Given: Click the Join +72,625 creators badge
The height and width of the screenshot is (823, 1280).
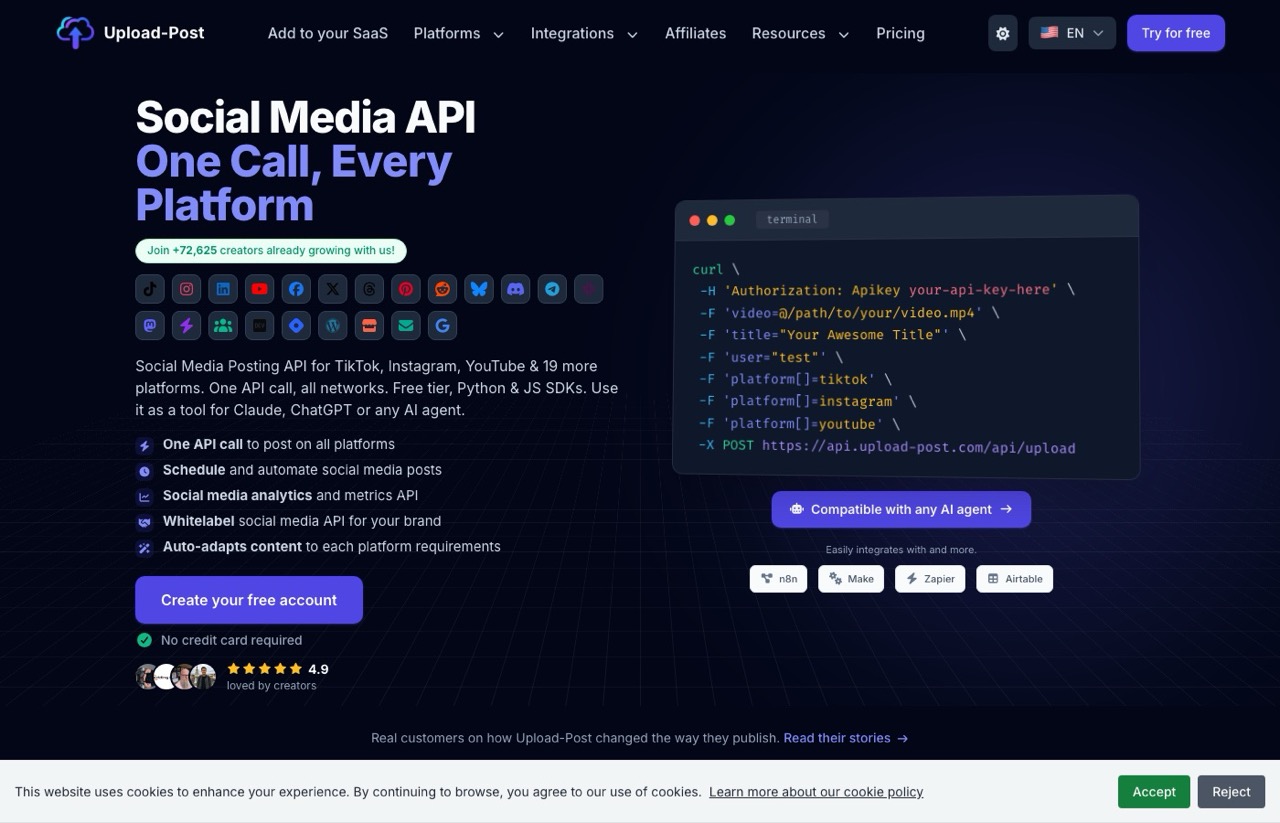Looking at the screenshot, I should [271, 251].
